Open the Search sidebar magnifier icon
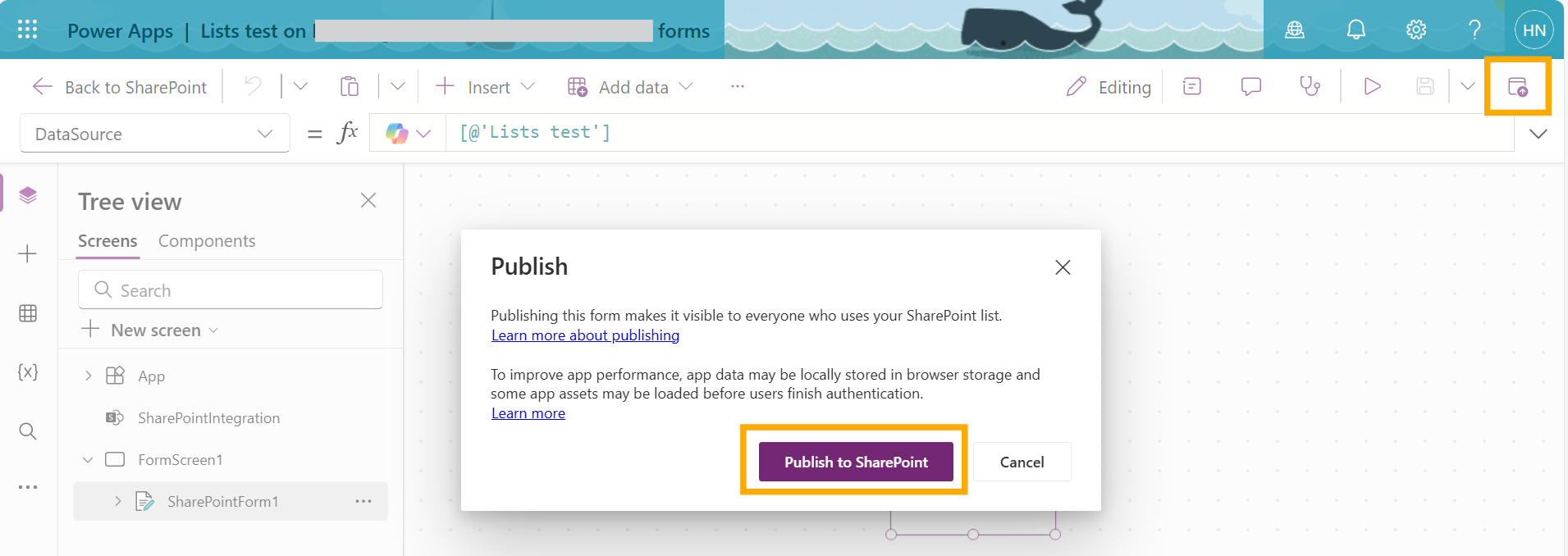This screenshot has height=556, width=1568. coord(28,431)
